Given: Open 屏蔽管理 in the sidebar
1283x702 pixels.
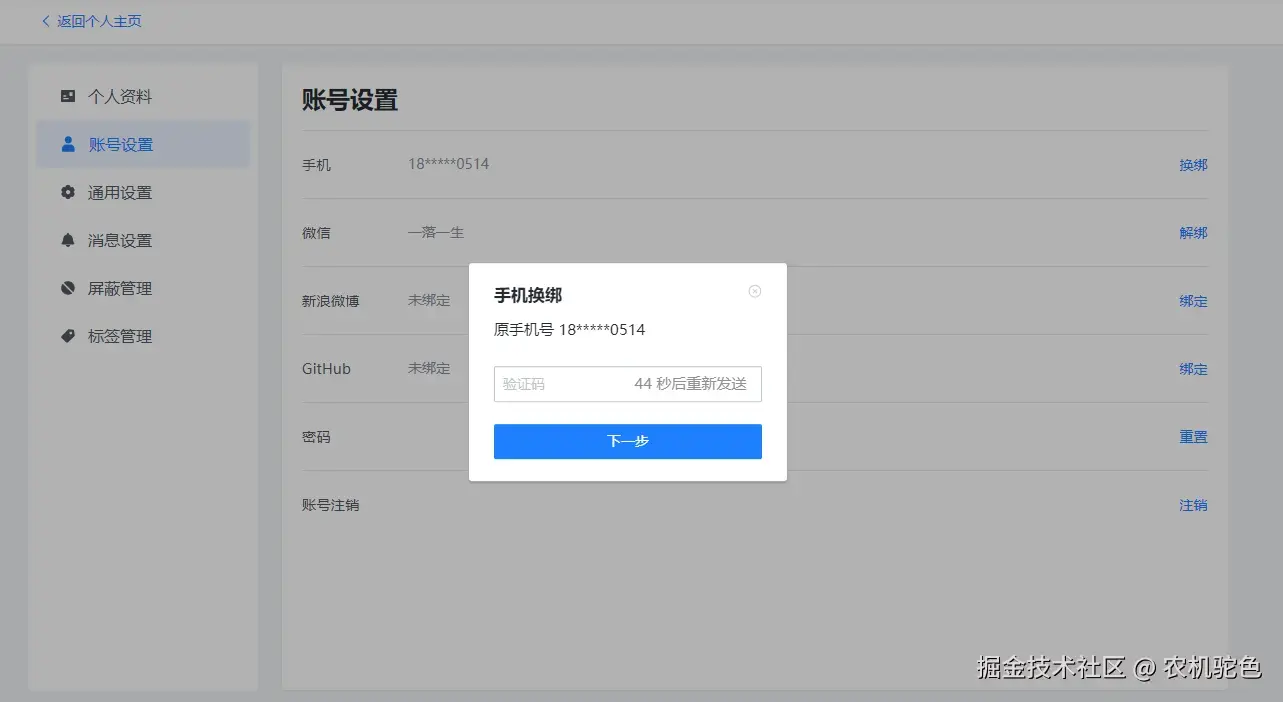Looking at the screenshot, I should tap(143, 289).
